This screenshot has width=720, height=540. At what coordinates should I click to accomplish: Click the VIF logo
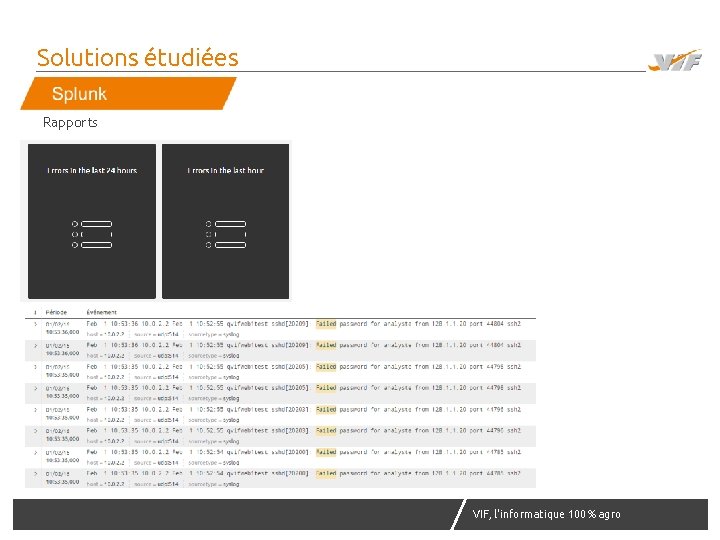[675, 61]
